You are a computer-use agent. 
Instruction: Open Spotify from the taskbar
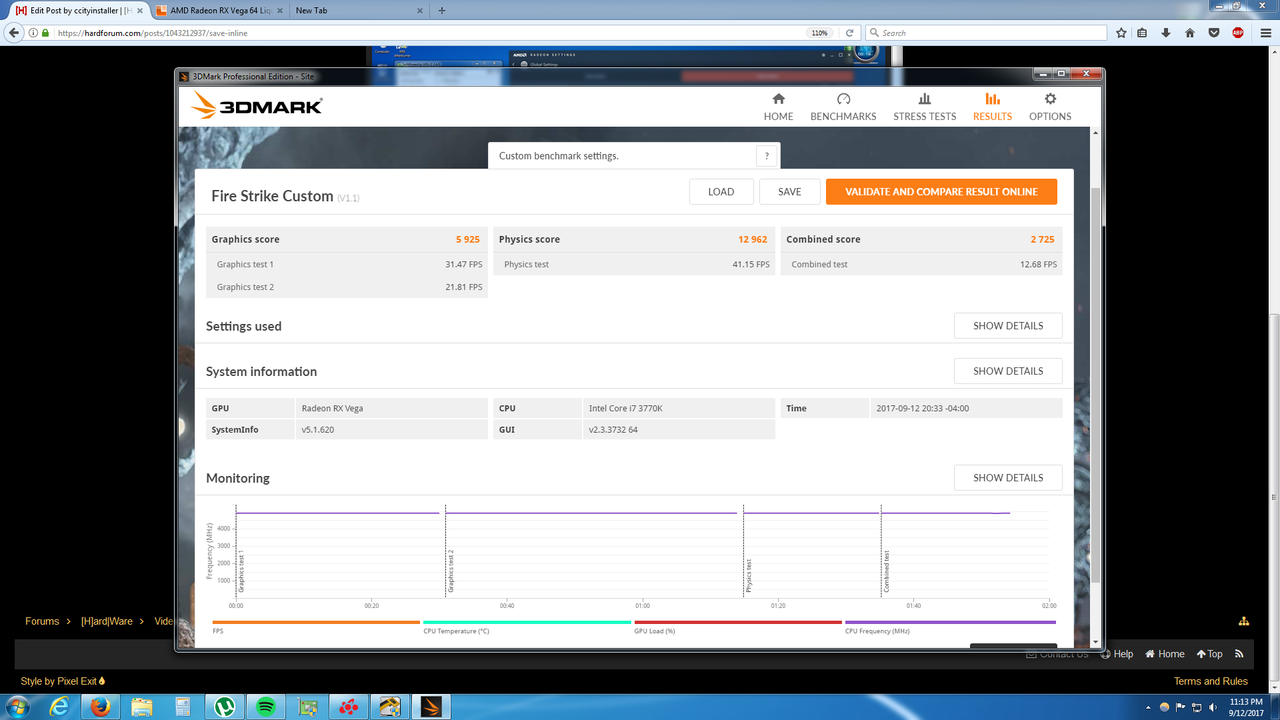pyautogui.click(x=266, y=706)
